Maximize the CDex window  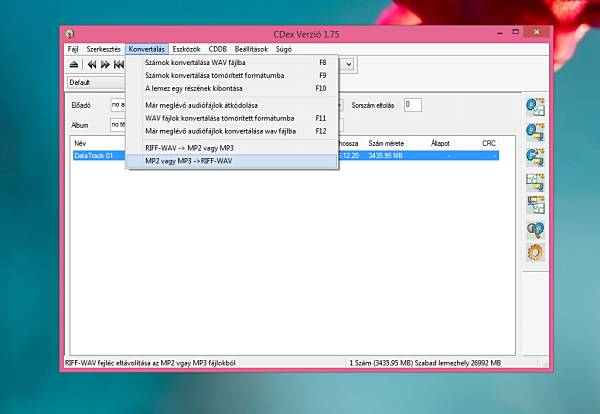coord(516,32)
